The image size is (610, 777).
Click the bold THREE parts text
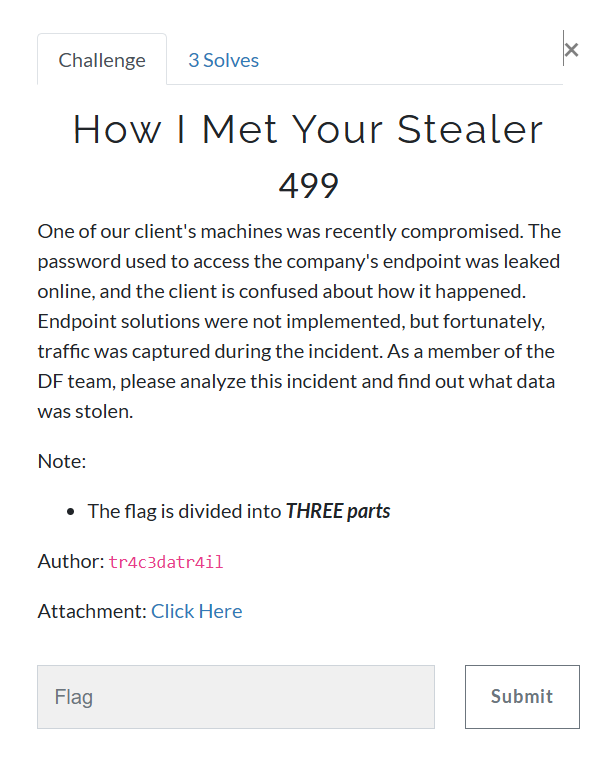tap(338, 511)
